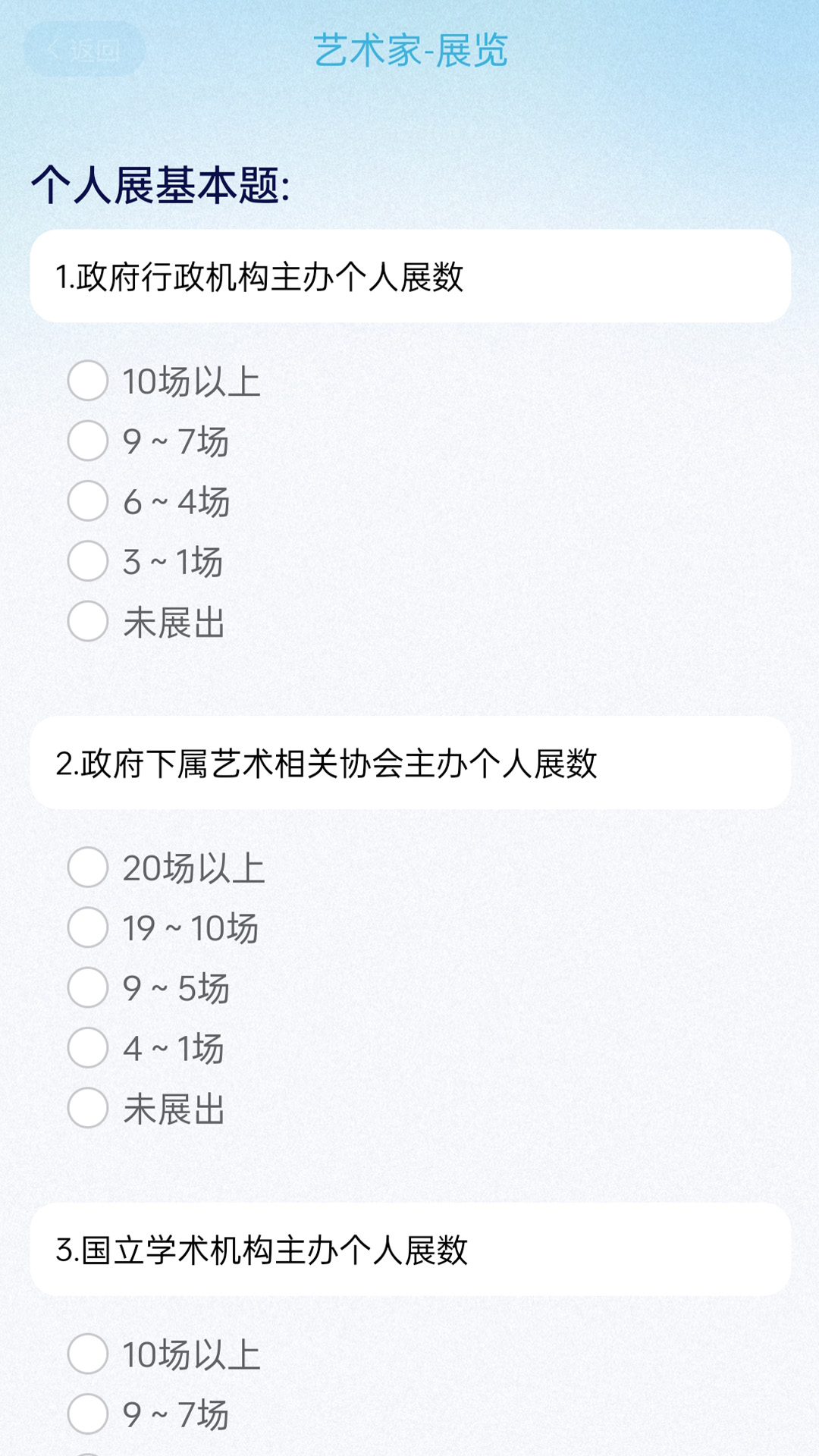This screenshot has height=1456, width=819.
Task: Click the 个人展基本题 section heading
Action: point(160,186)
